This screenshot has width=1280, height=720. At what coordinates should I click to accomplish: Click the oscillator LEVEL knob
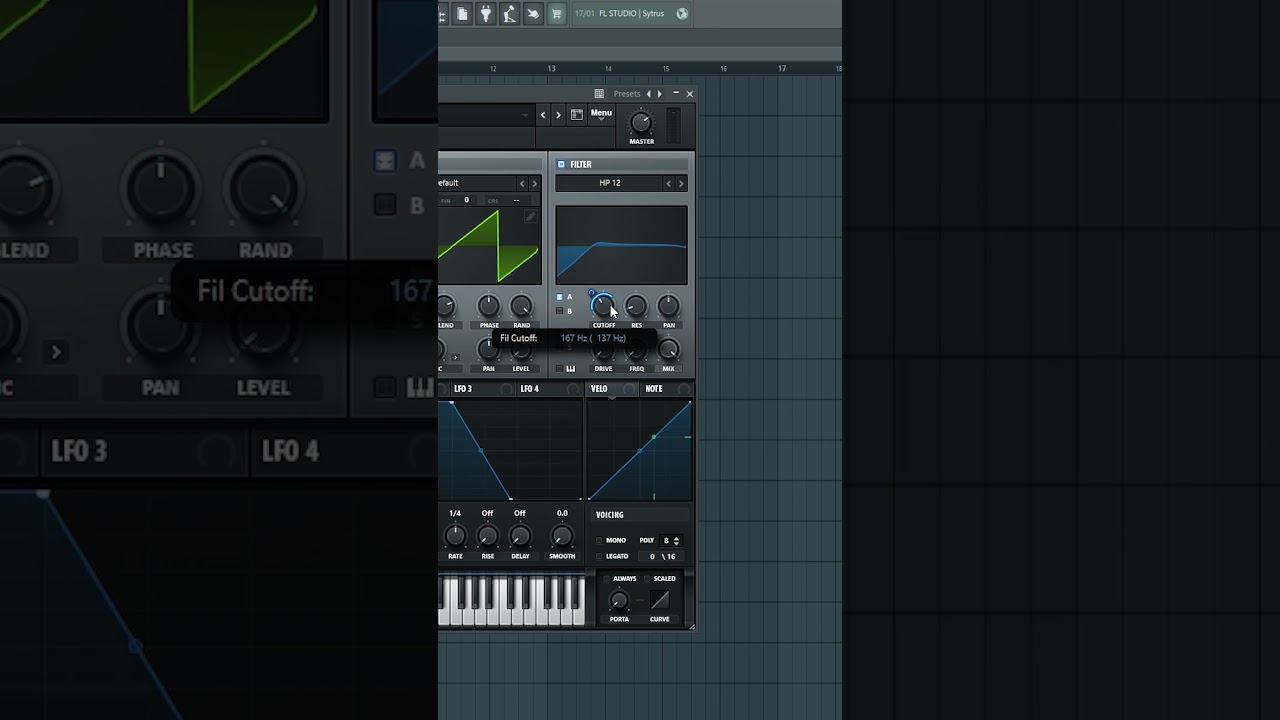pyautogui.click(x=521, y=350)
